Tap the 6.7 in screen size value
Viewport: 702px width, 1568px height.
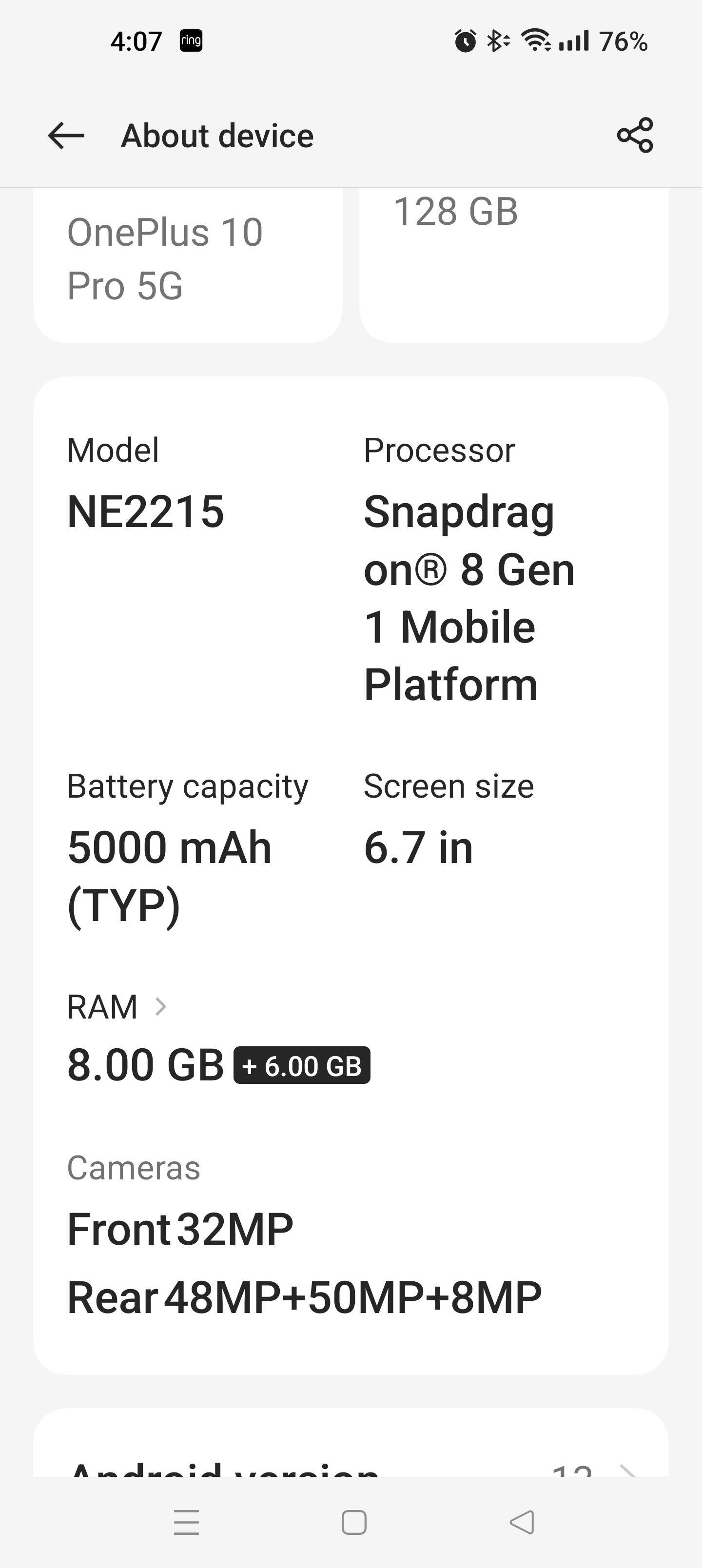tap(418, 847)
